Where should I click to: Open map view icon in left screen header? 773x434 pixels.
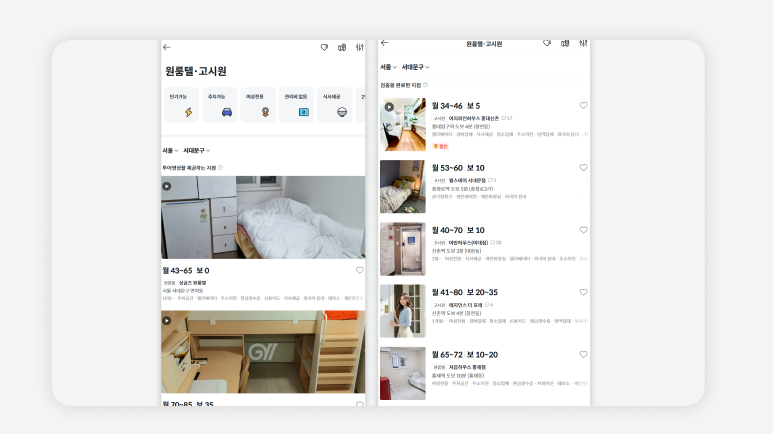point(342,47)
